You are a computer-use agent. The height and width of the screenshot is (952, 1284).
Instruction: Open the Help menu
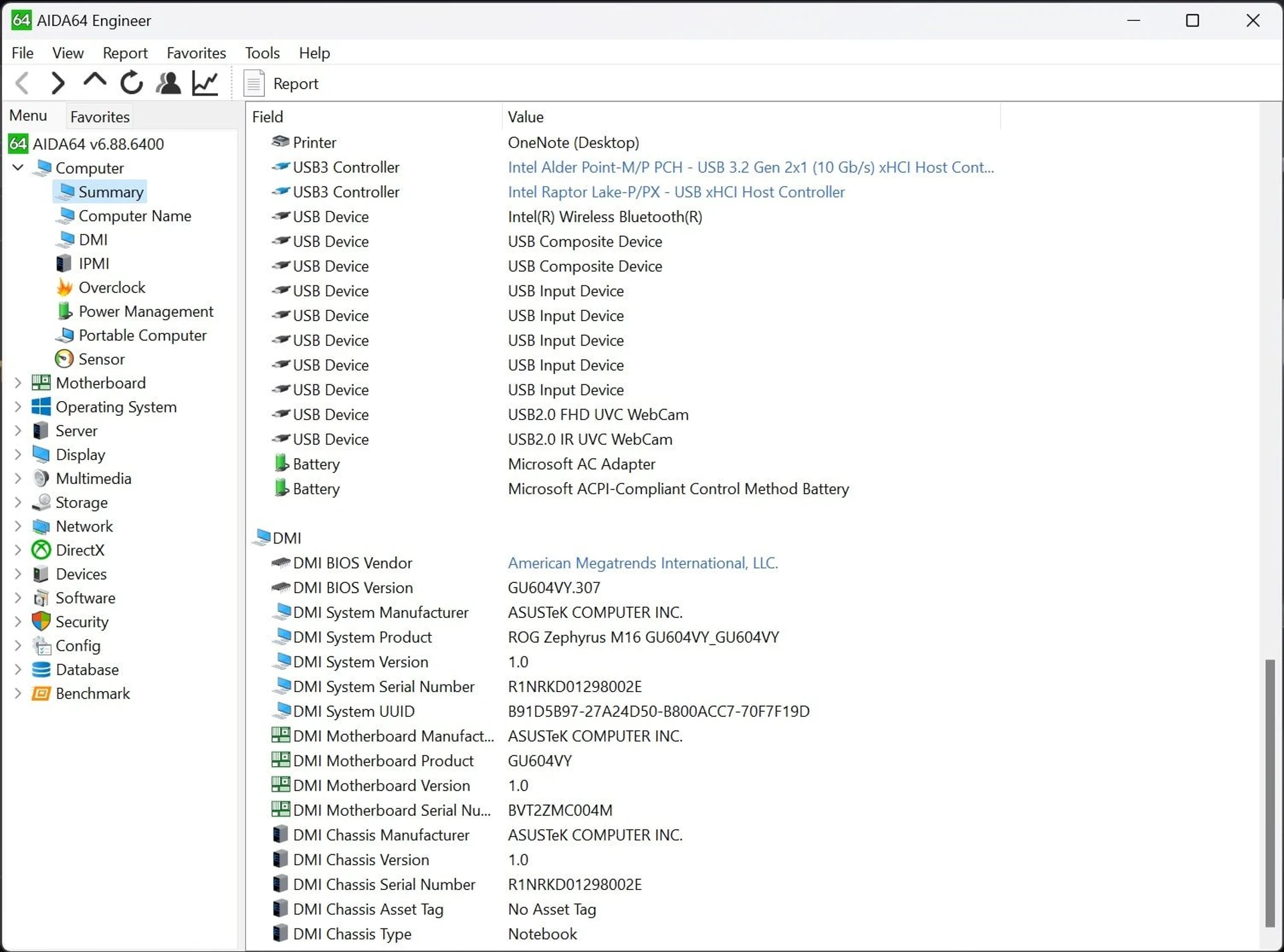click(314, 53)
